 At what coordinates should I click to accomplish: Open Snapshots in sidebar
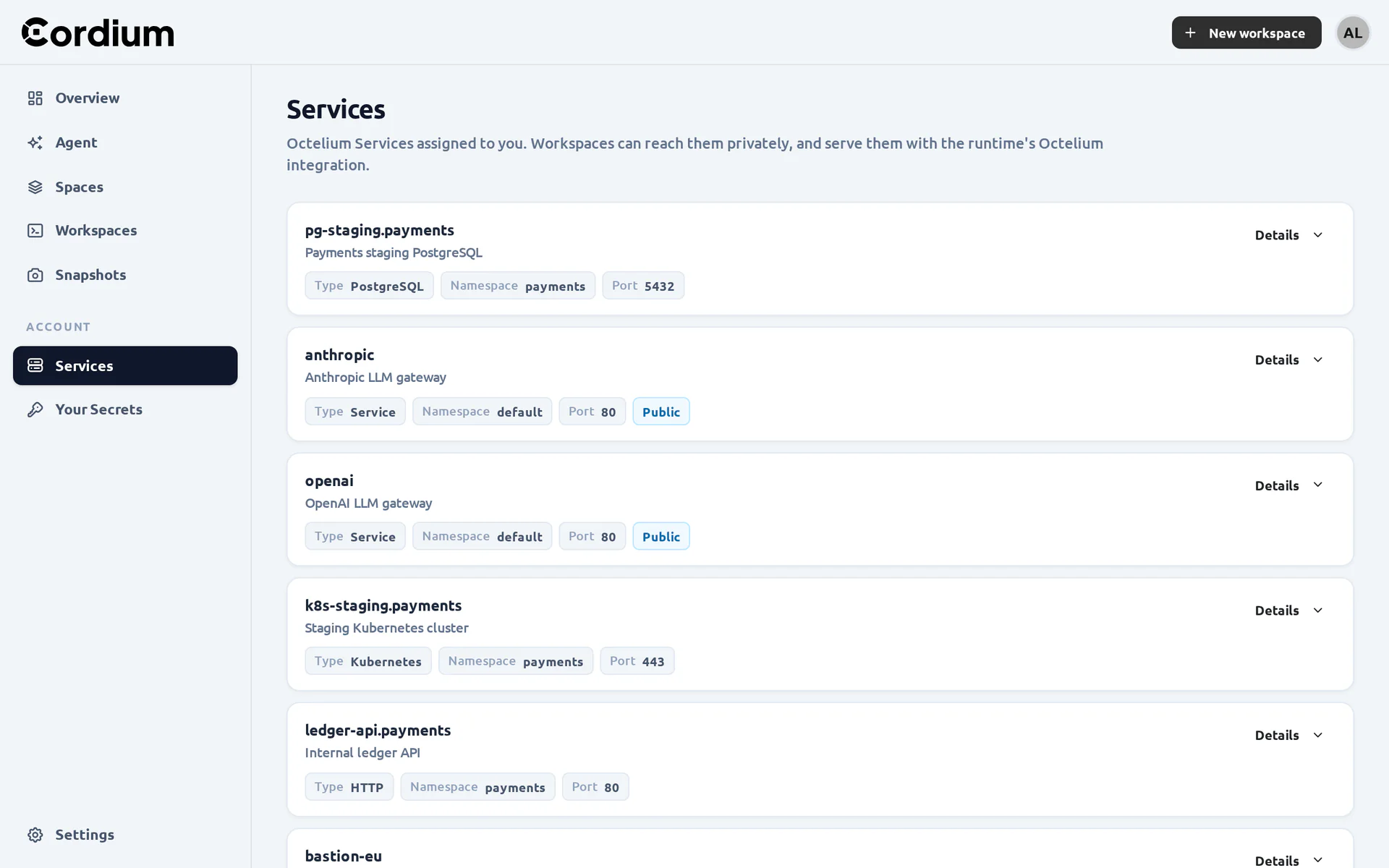[125, 275]
